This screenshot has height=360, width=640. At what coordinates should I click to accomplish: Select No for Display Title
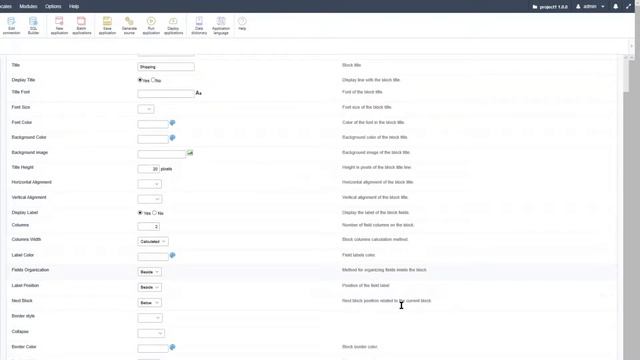(x=153, y=80)
